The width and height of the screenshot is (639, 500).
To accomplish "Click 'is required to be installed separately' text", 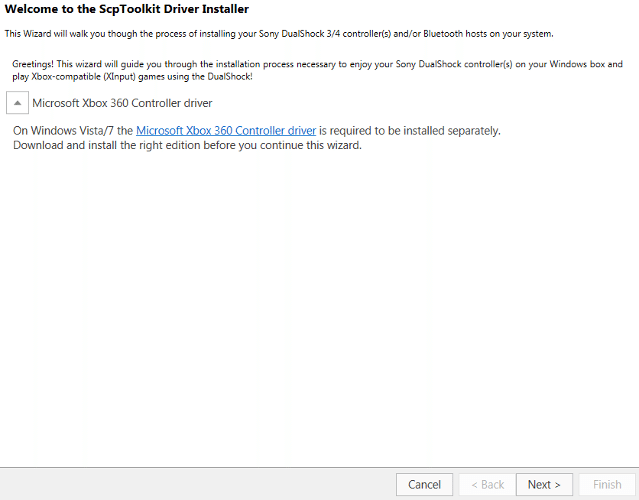I will [410, 131].
